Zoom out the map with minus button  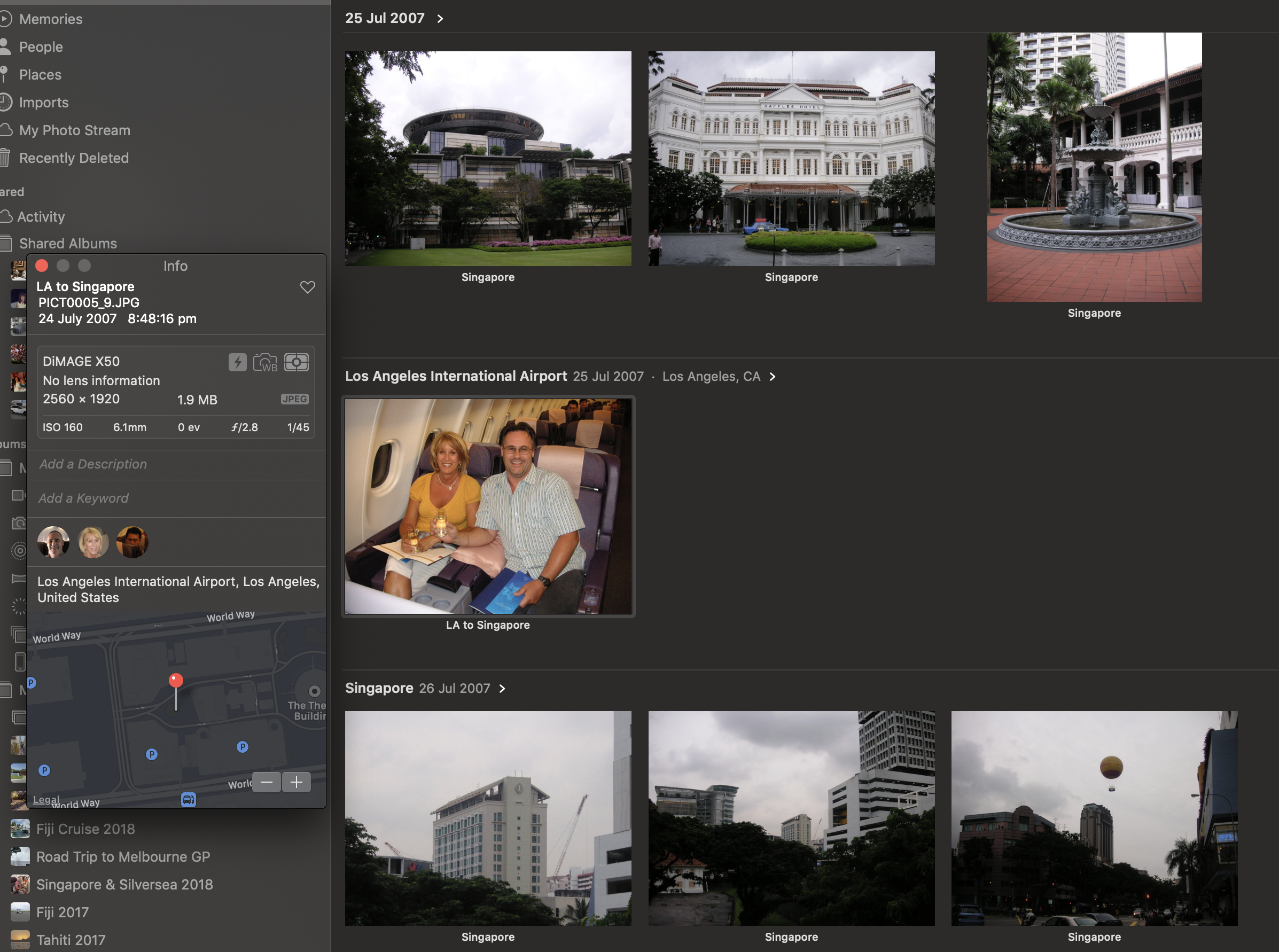tap(266, 782)
